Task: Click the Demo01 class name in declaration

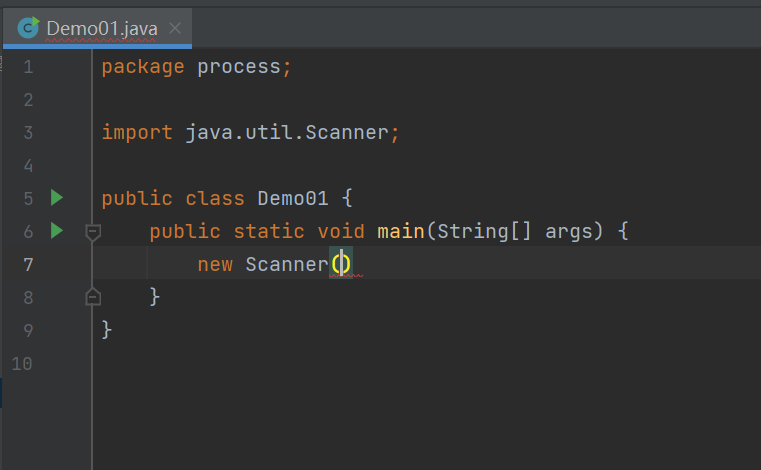Action: pos(293,198)
